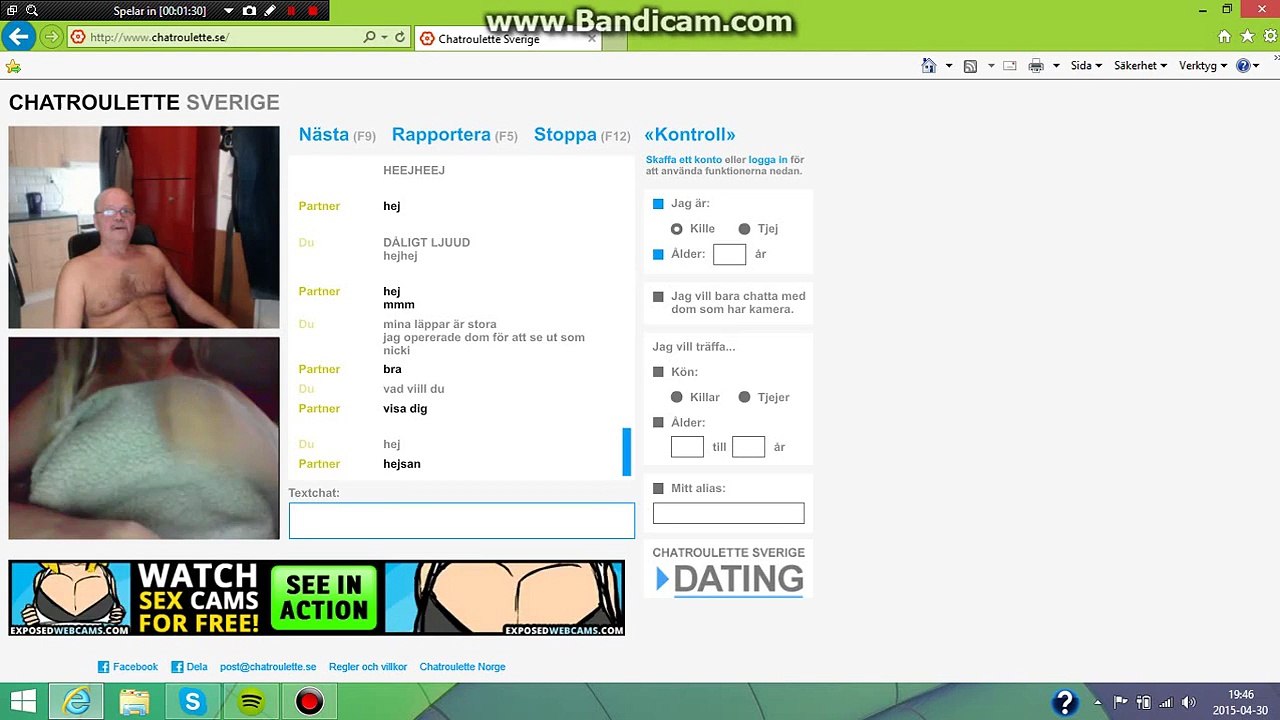
Task: Open the volume speaker tray icon
Action: 1189,702
